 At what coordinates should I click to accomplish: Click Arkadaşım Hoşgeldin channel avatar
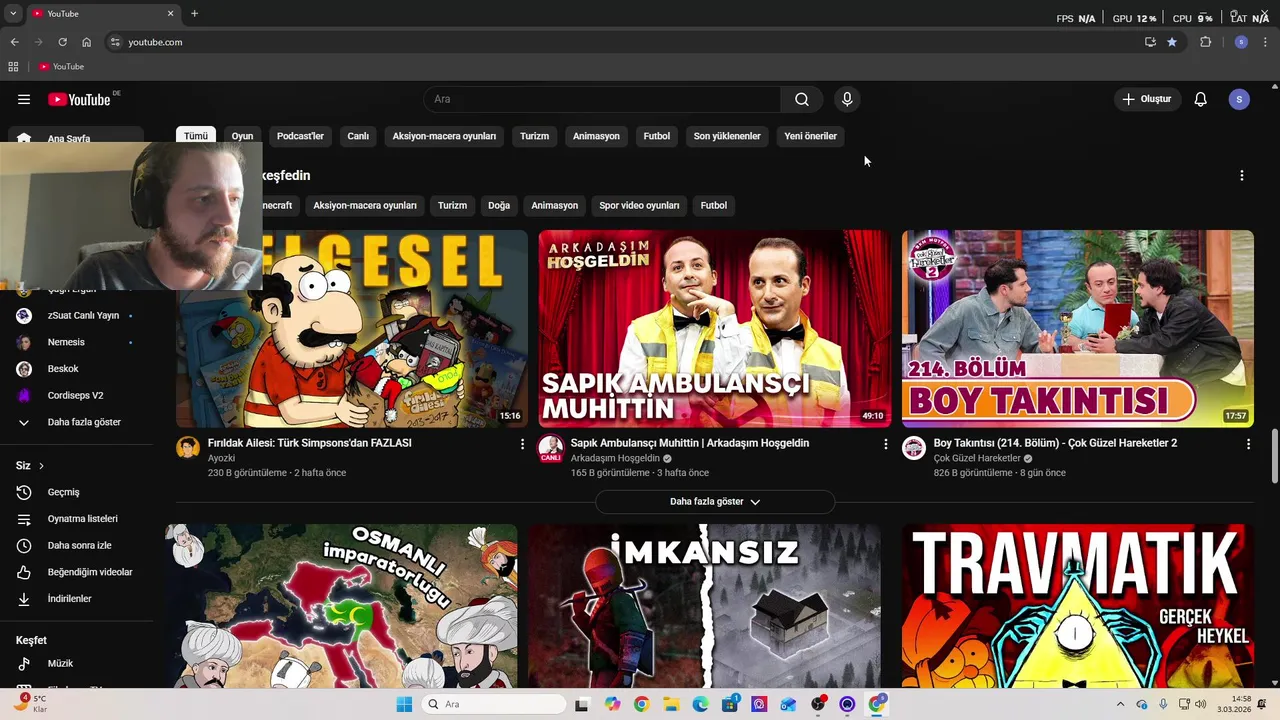click(551, 448)
